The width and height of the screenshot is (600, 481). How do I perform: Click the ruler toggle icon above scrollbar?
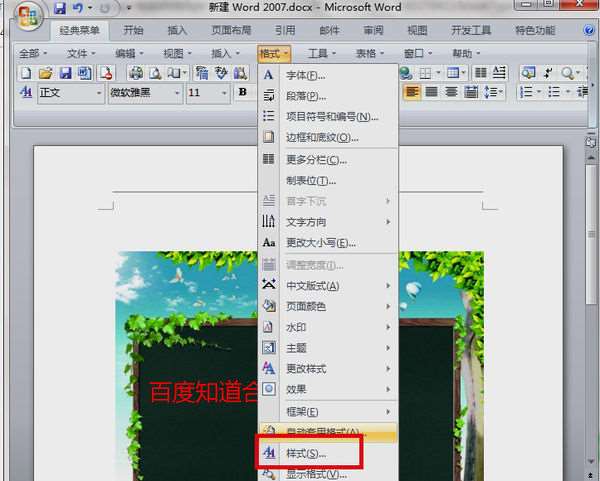[x=590, y=141]
